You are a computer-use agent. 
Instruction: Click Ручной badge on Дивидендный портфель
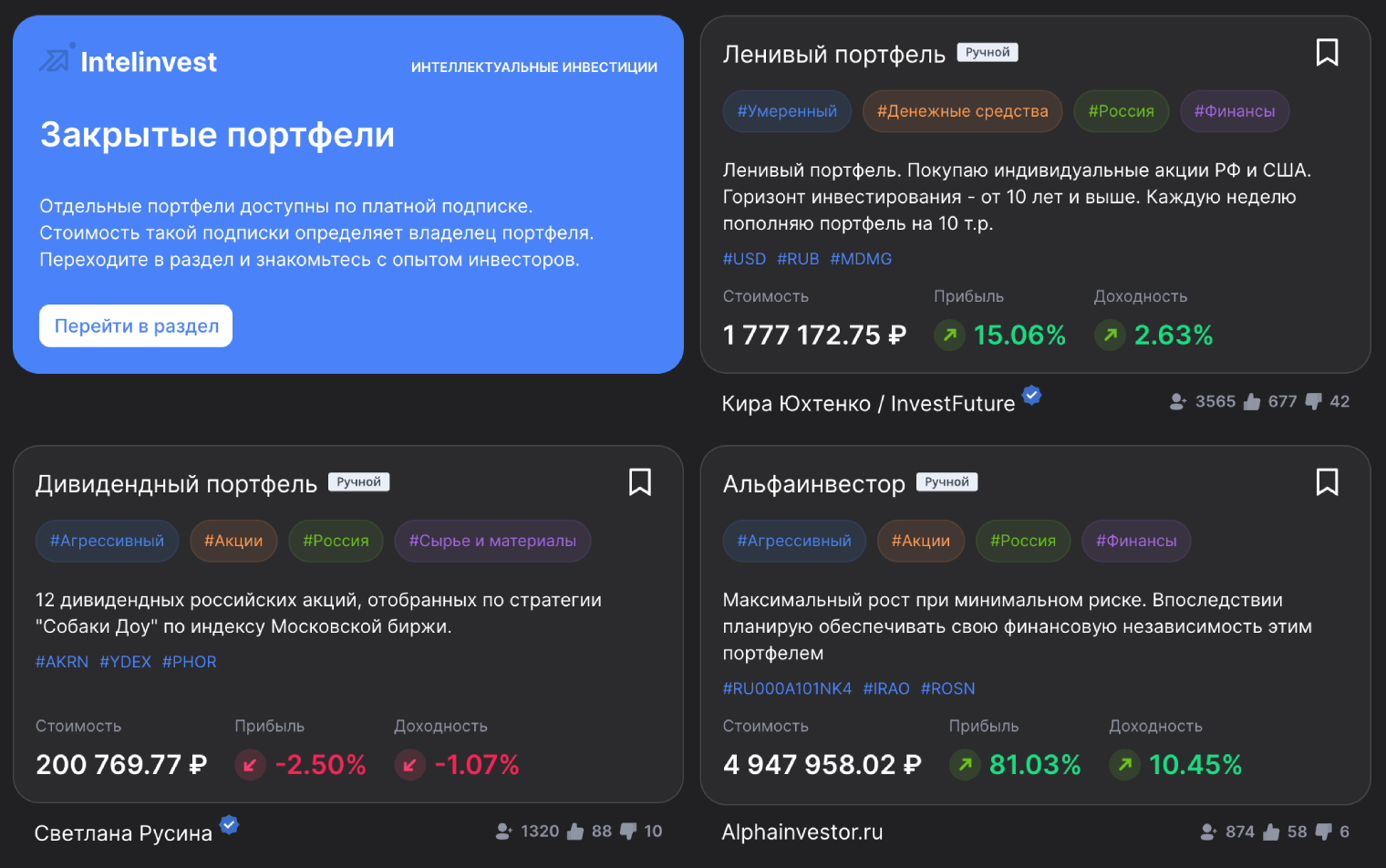358,482
